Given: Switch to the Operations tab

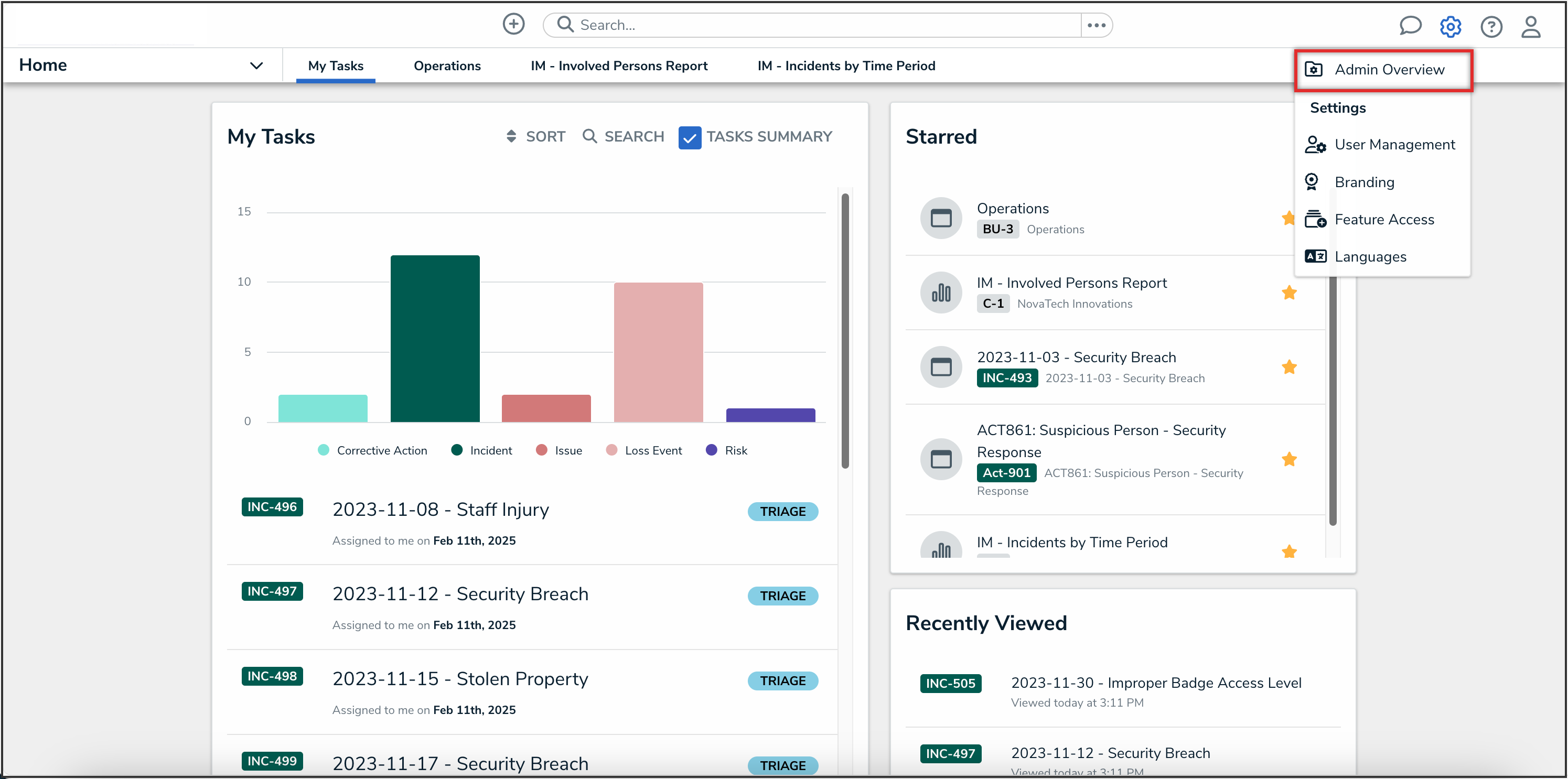Looking at the screenshot, I should [447, 66].
